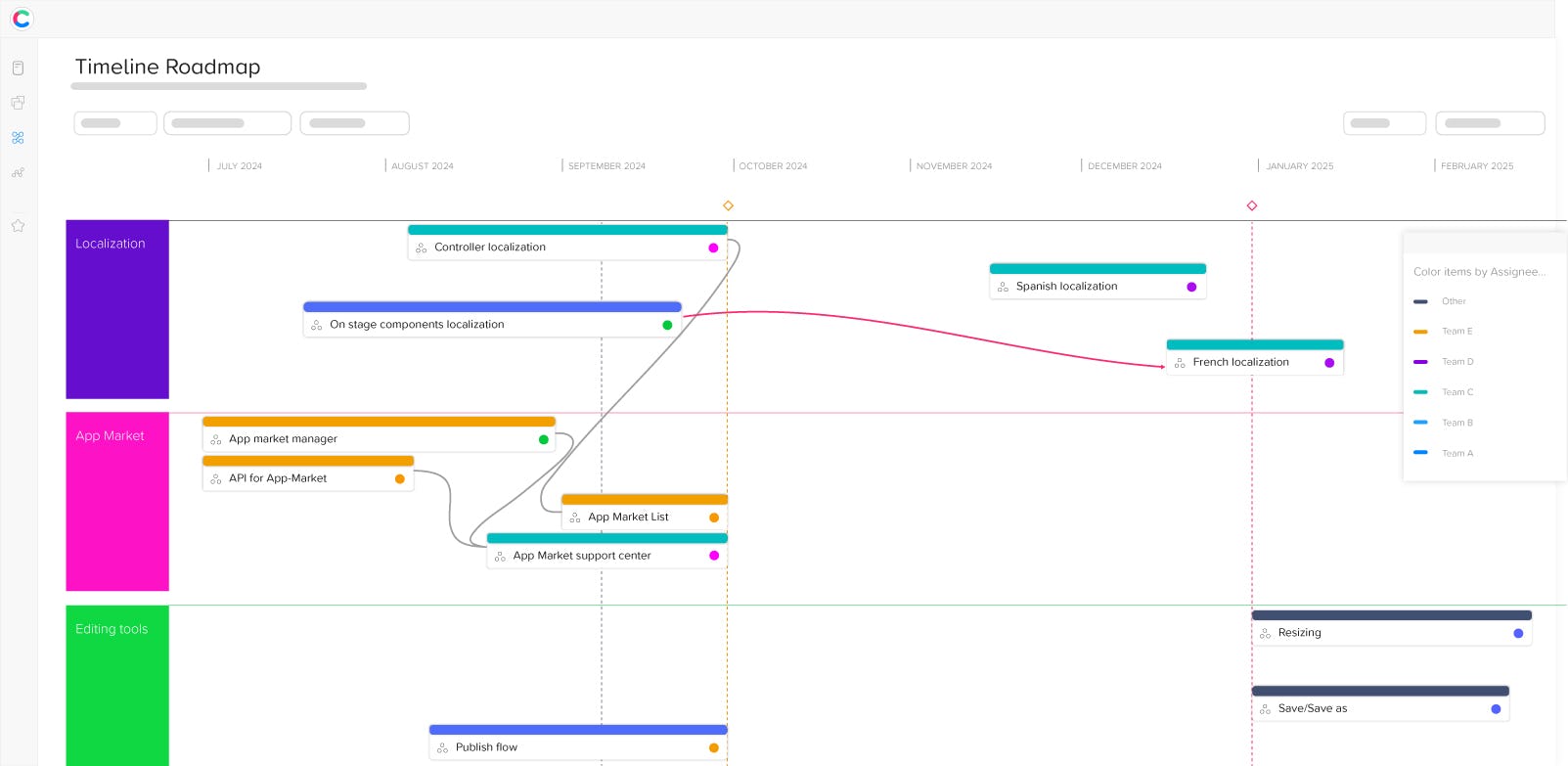Click the JANUARY 2025 timeline header
1568x766 pixels.
(1300, 166)
